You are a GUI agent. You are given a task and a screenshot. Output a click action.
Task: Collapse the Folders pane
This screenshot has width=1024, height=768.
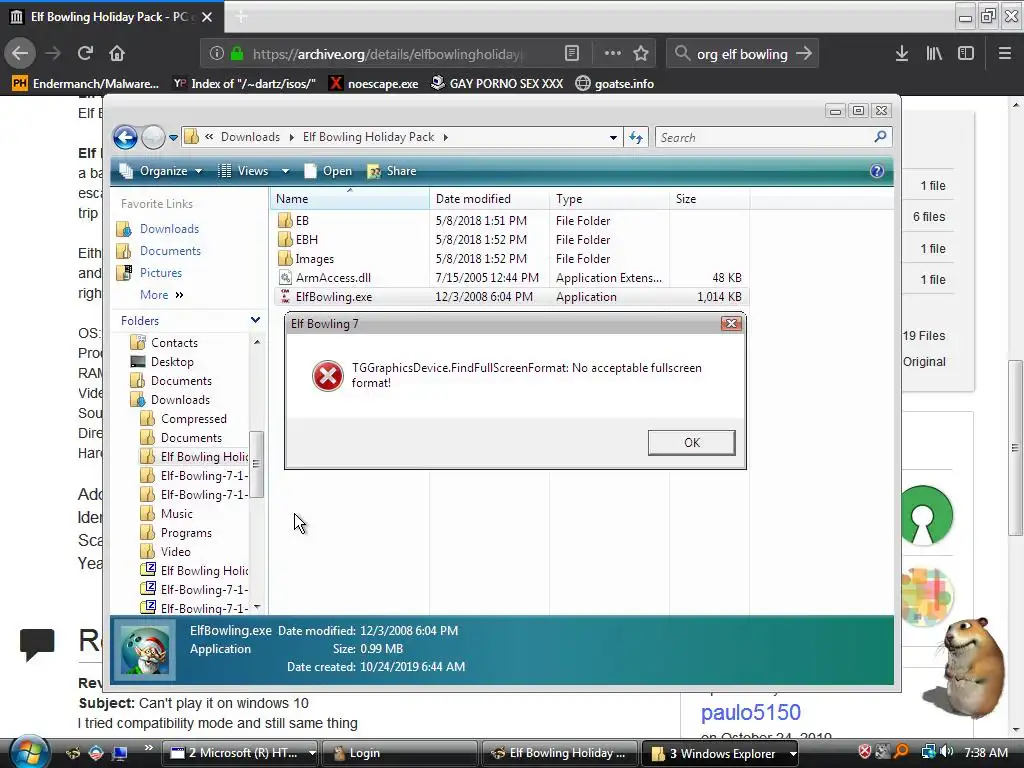coord(255,320)
